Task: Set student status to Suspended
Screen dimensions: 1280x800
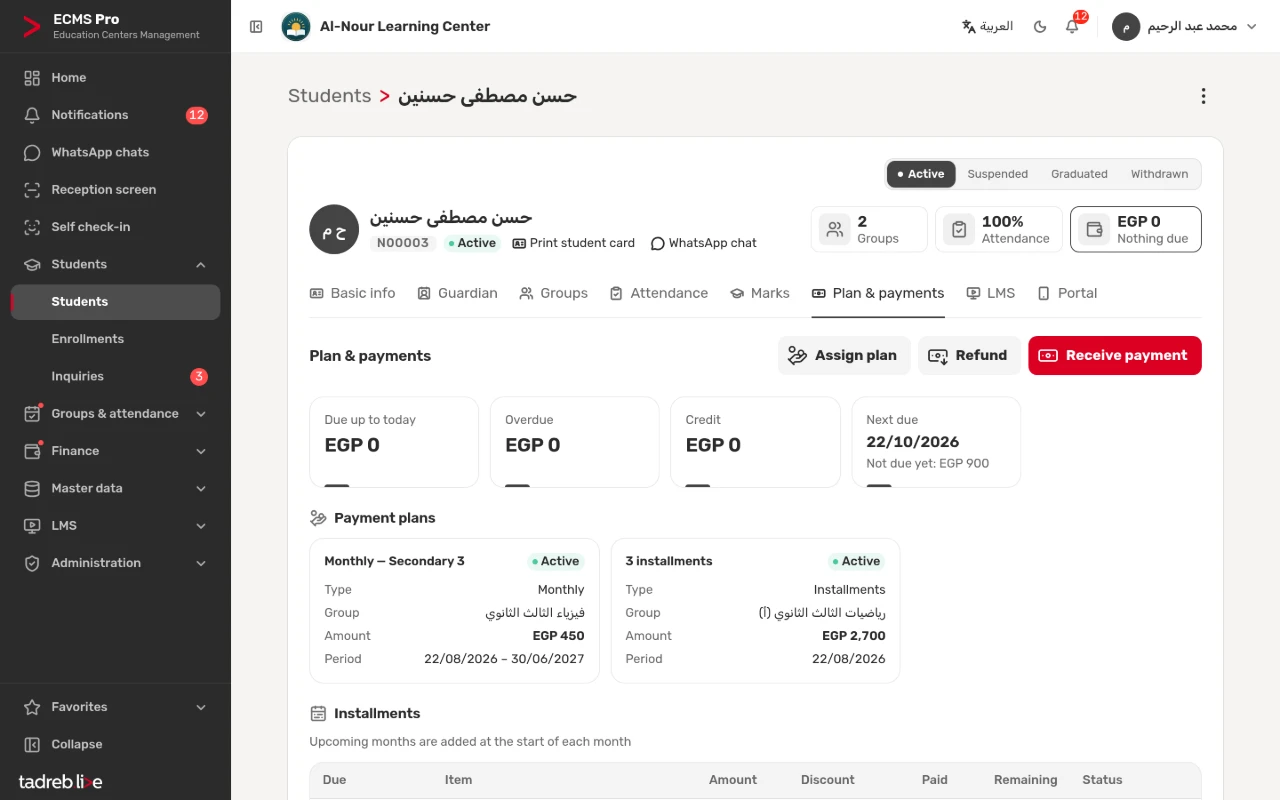Action: coord(997,174)
